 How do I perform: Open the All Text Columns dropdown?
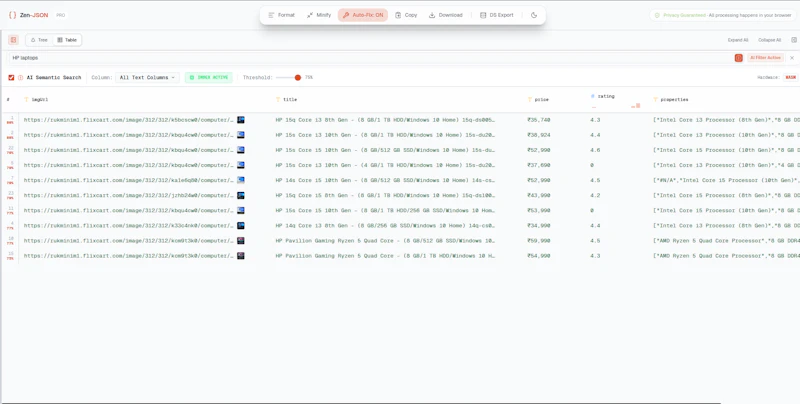[x=147, y=78]
